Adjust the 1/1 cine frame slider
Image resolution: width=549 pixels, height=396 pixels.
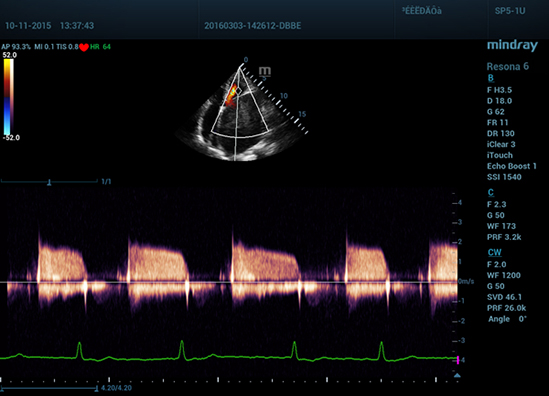tap(49, 182)
